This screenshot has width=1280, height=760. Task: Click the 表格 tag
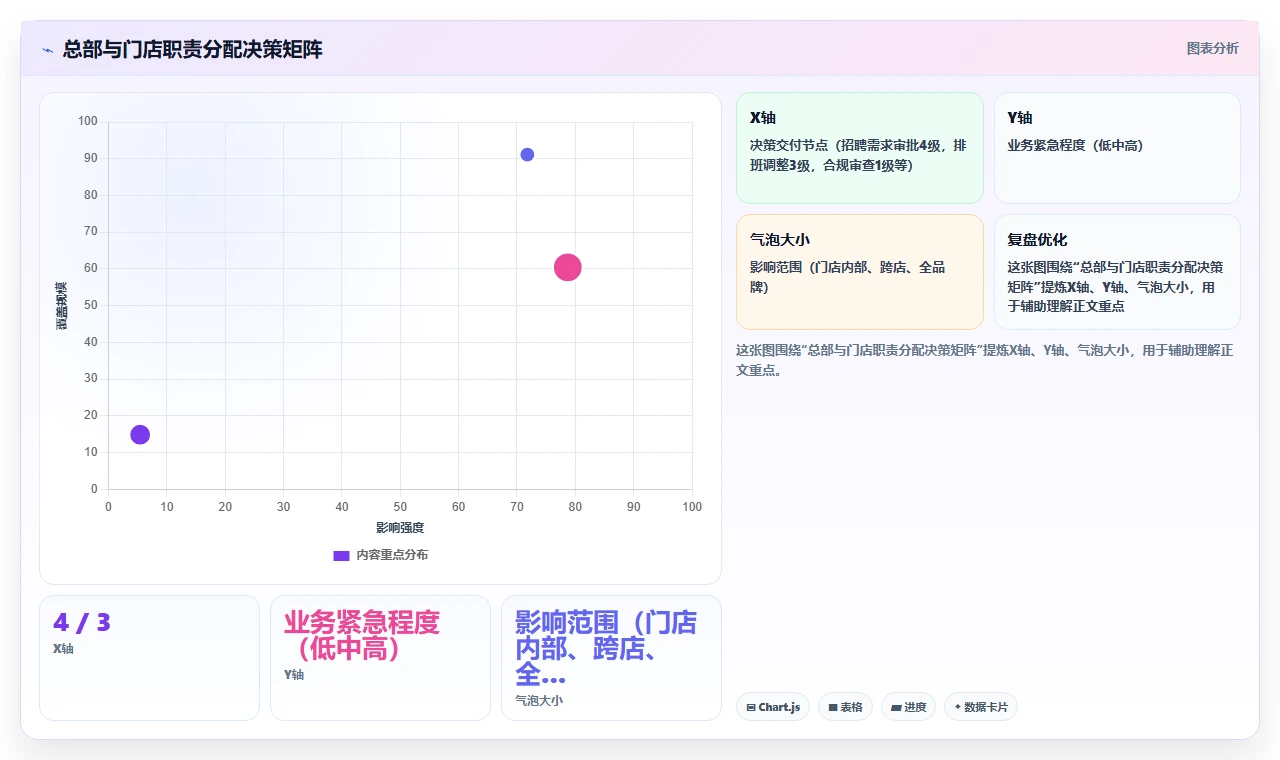click(x=845, y=707)
